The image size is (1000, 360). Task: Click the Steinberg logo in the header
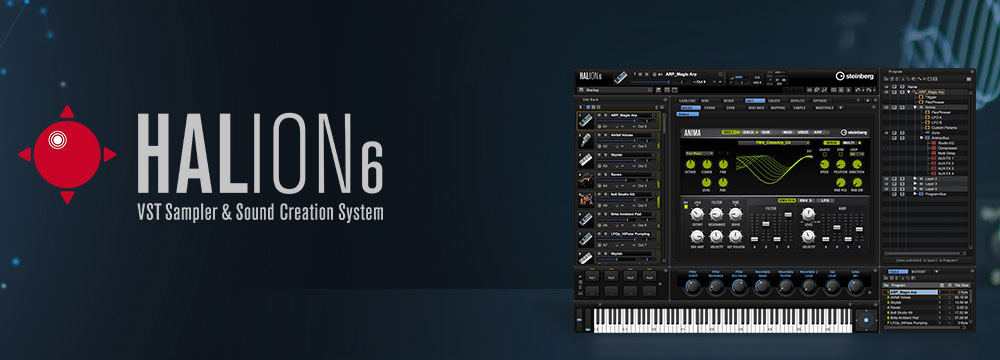pyautogui.click(x=855, y=75)
